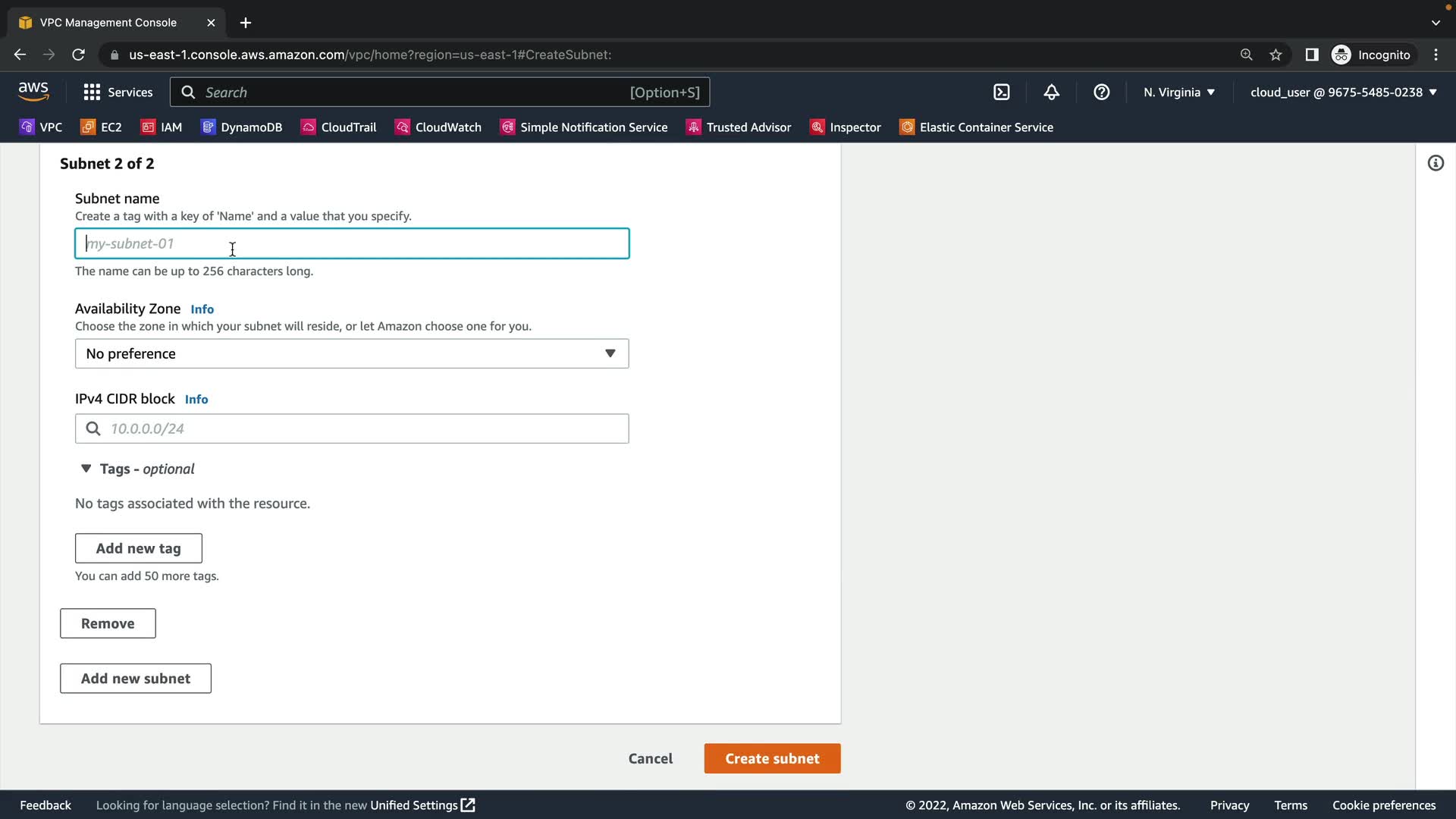Click the Inspector shortcut in favorites bar
This screenshot has width=1456, height=819.
[846, 127]
